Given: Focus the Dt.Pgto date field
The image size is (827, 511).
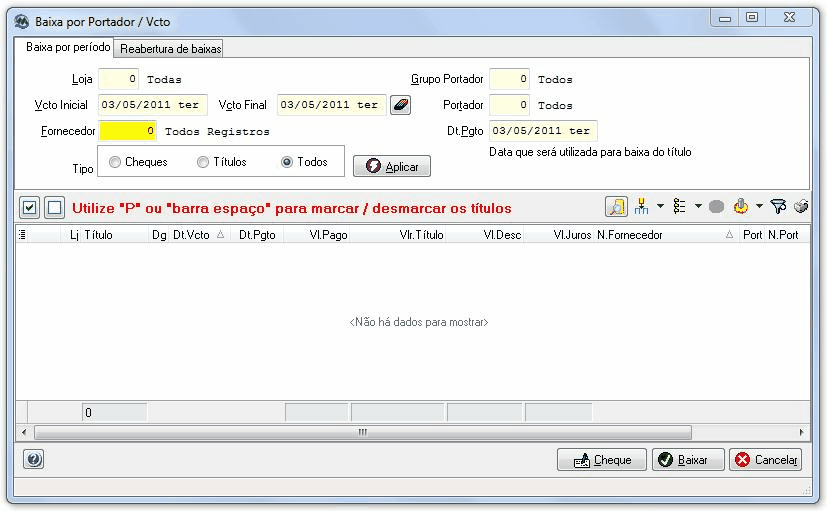Looking at the screenshot, I should tap(543, 131).
